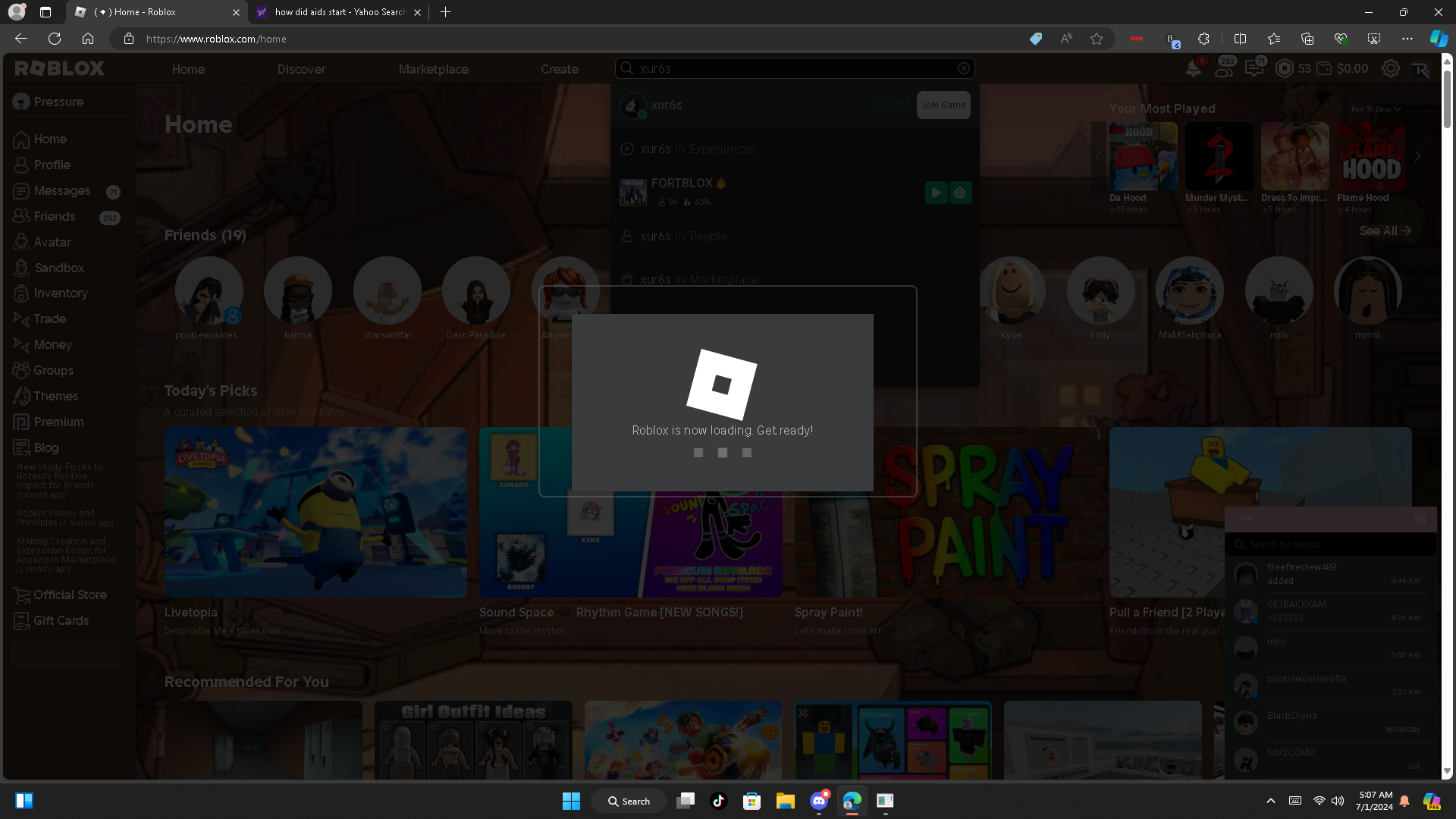
Task: Go to Create in Roblox navigation
Action: click(x=560, y=69)
